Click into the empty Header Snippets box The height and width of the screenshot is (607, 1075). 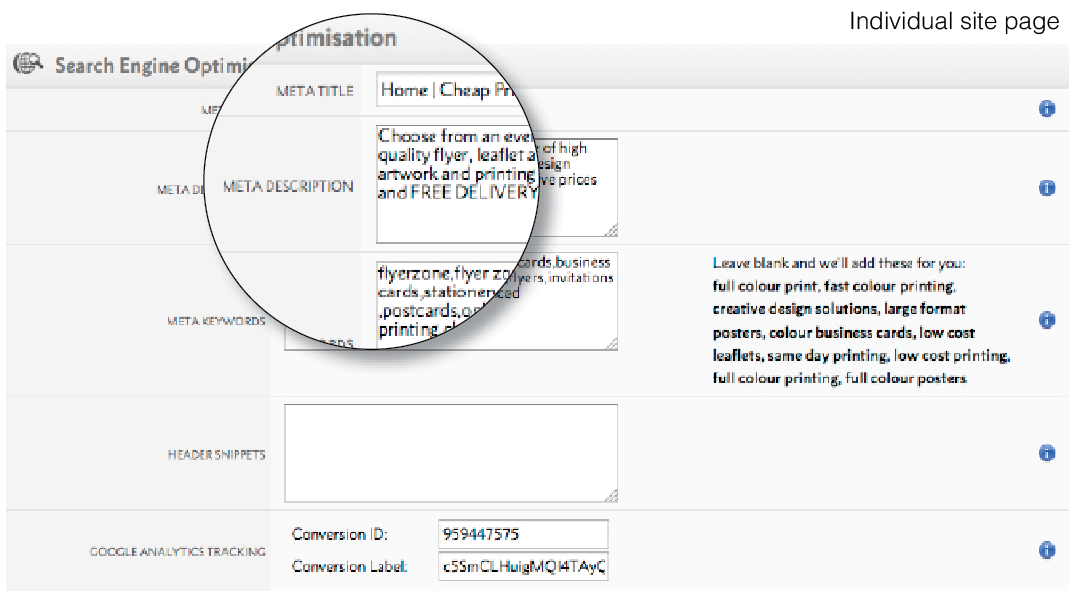coord(450,452)
